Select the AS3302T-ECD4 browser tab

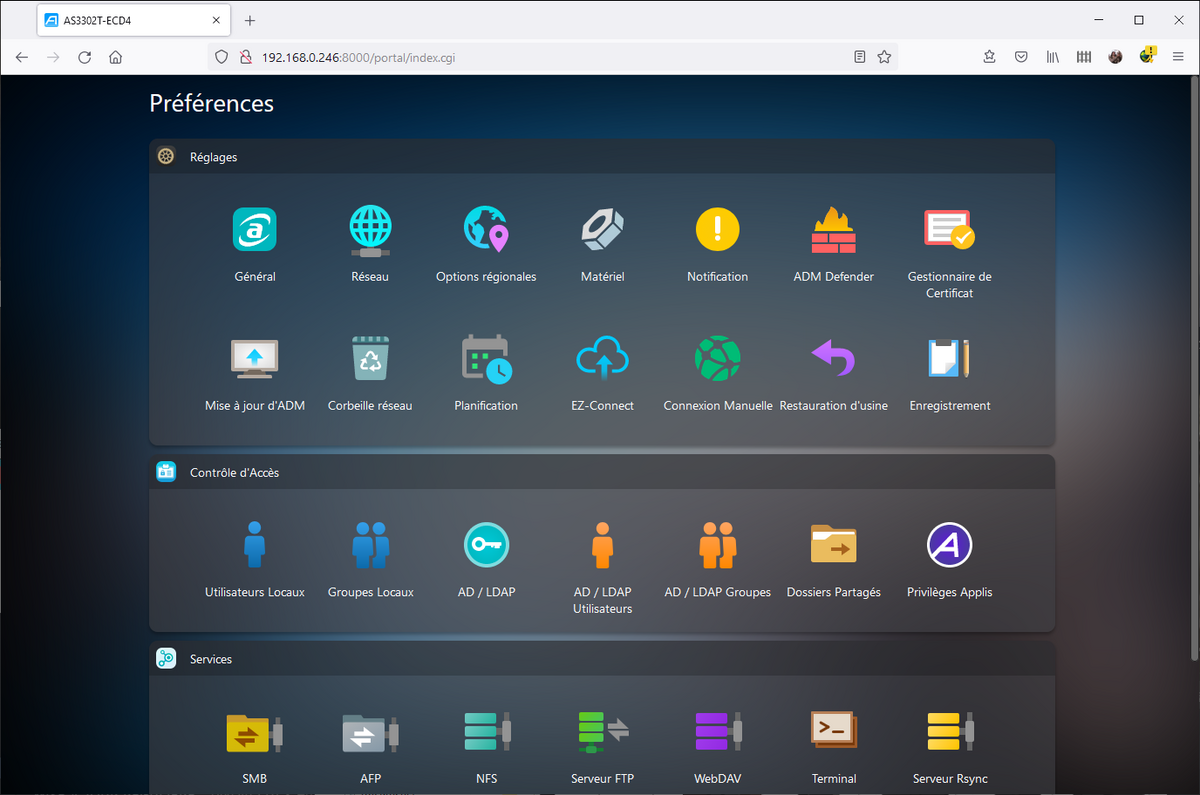coord(133,20)
